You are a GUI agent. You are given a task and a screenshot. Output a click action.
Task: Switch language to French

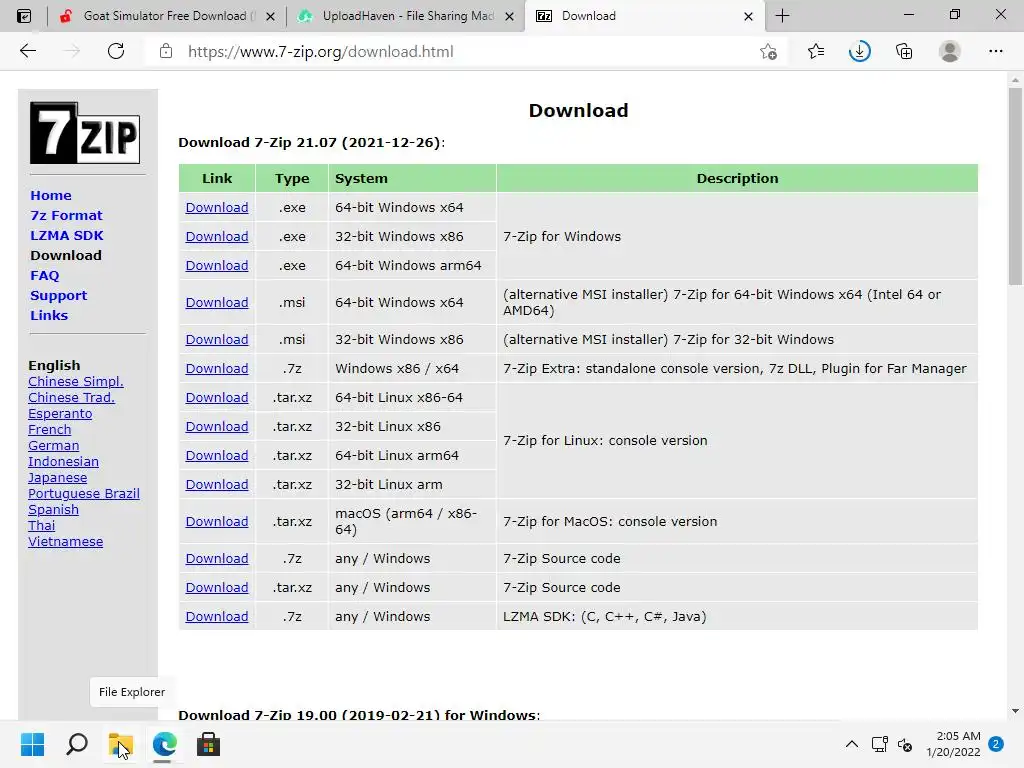point(50,430)
